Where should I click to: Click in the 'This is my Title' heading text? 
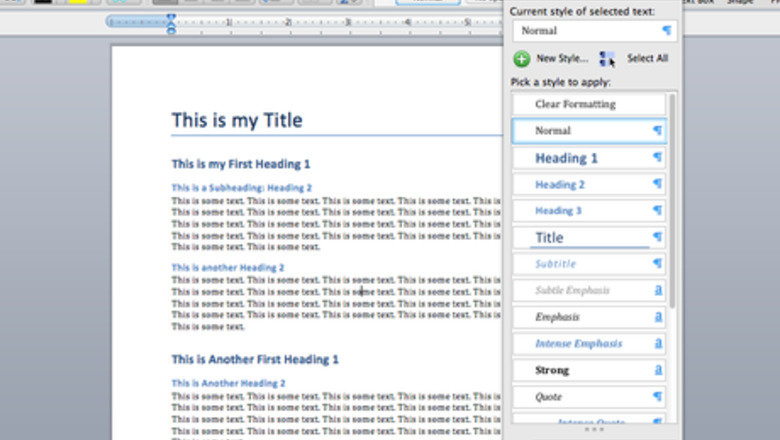pyautogui.click(x=236, y=121)
